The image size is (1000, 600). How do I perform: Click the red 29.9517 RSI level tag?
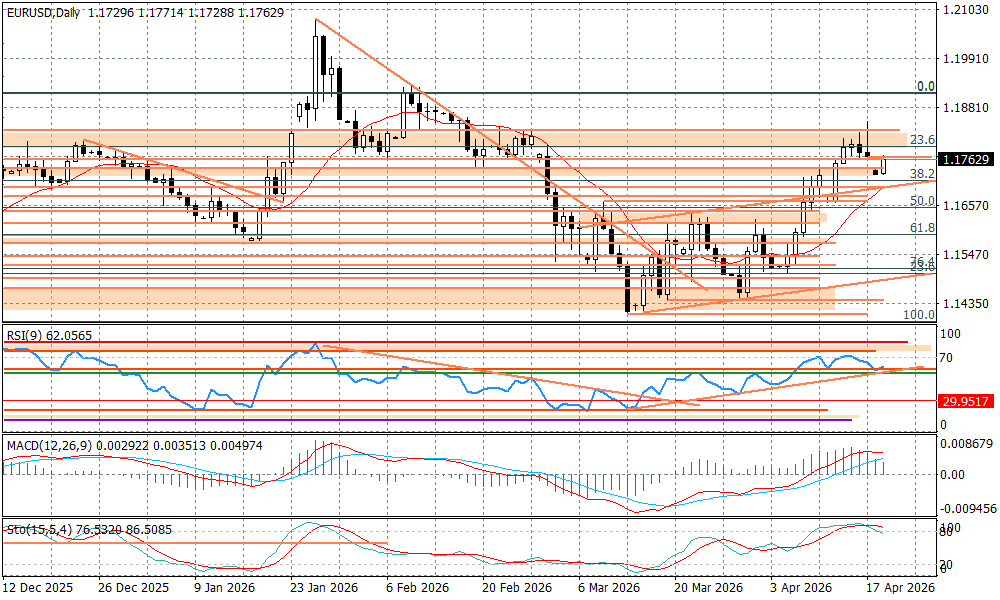click(x=965, y=401)
